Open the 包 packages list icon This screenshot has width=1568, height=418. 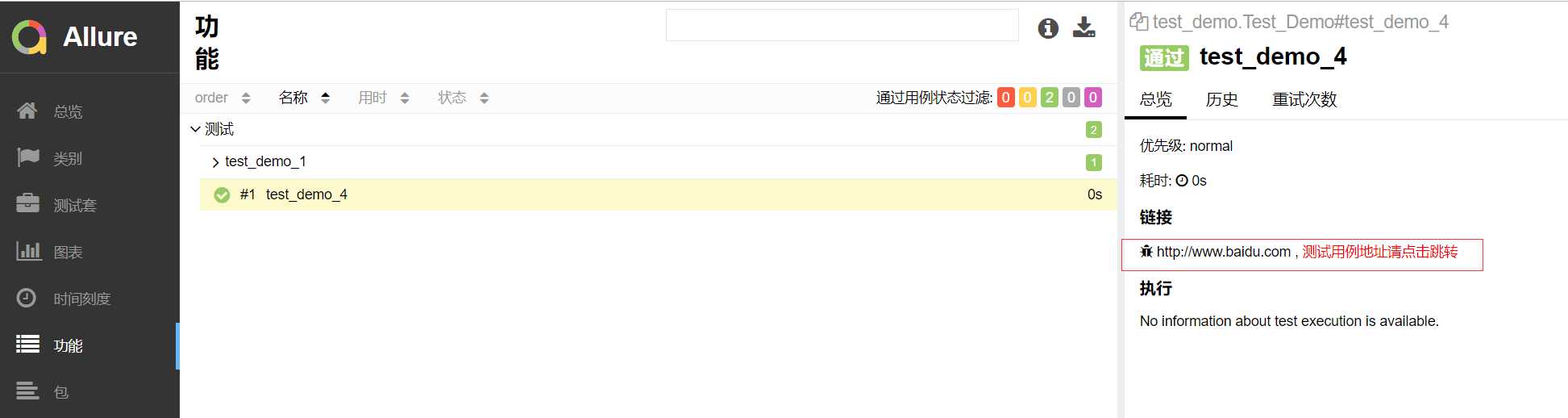pyautogui.click(x=27, y=391)
